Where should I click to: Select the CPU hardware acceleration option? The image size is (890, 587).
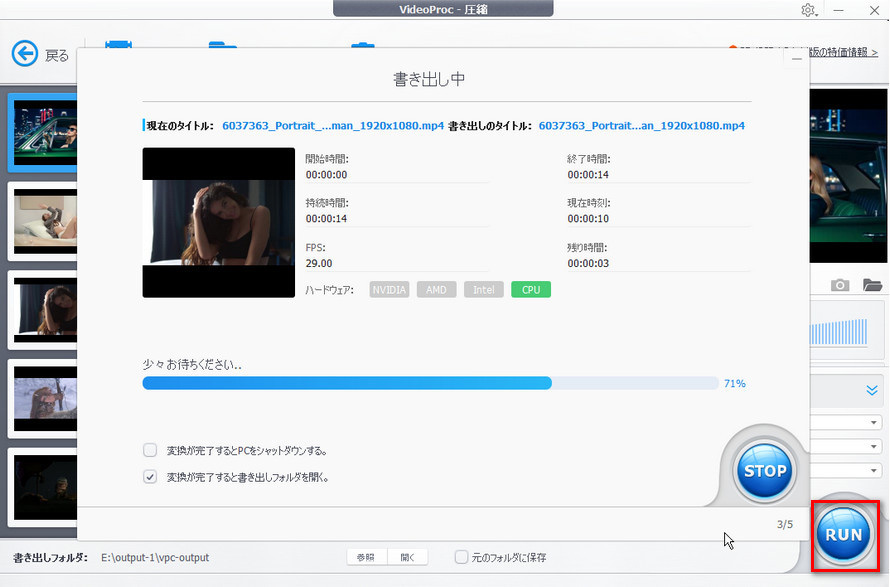pos(531,289)
